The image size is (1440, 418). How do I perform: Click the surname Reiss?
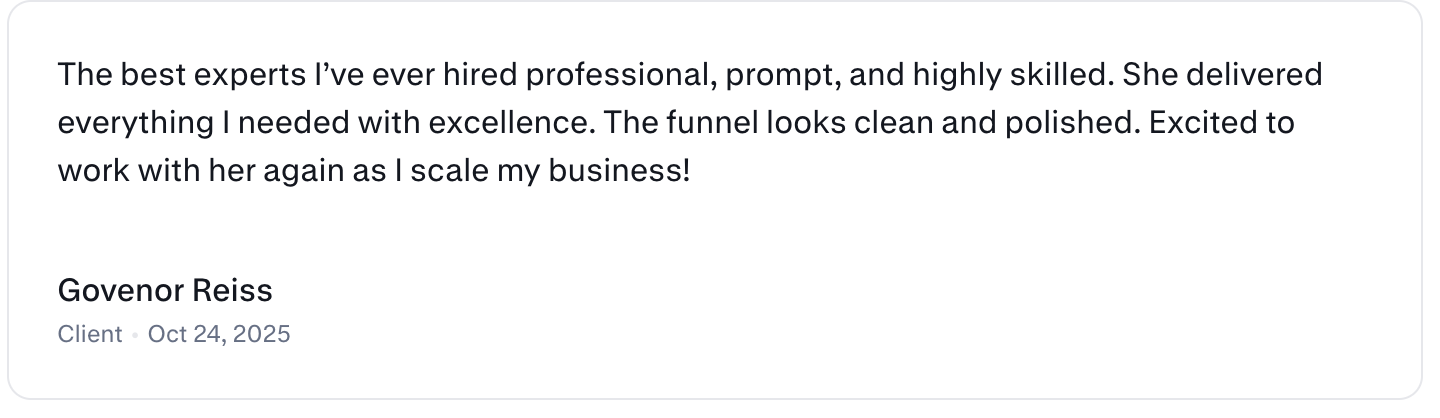click(x=234, y=291)
